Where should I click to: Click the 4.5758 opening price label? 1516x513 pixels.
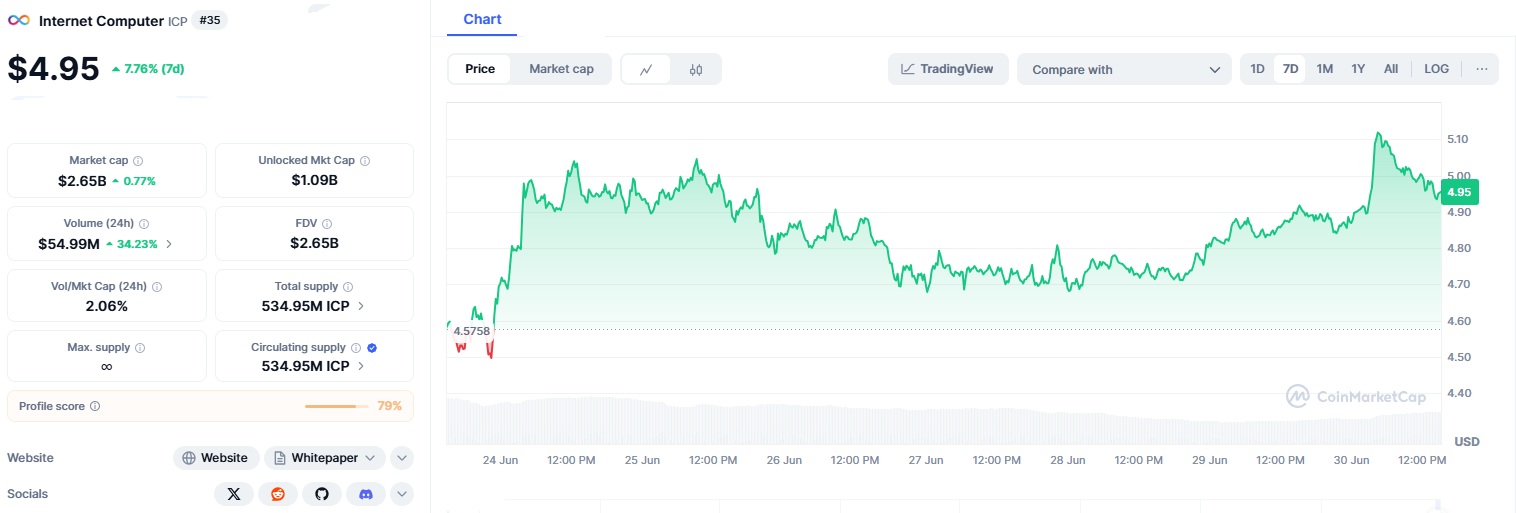click(x=471, y=330)
